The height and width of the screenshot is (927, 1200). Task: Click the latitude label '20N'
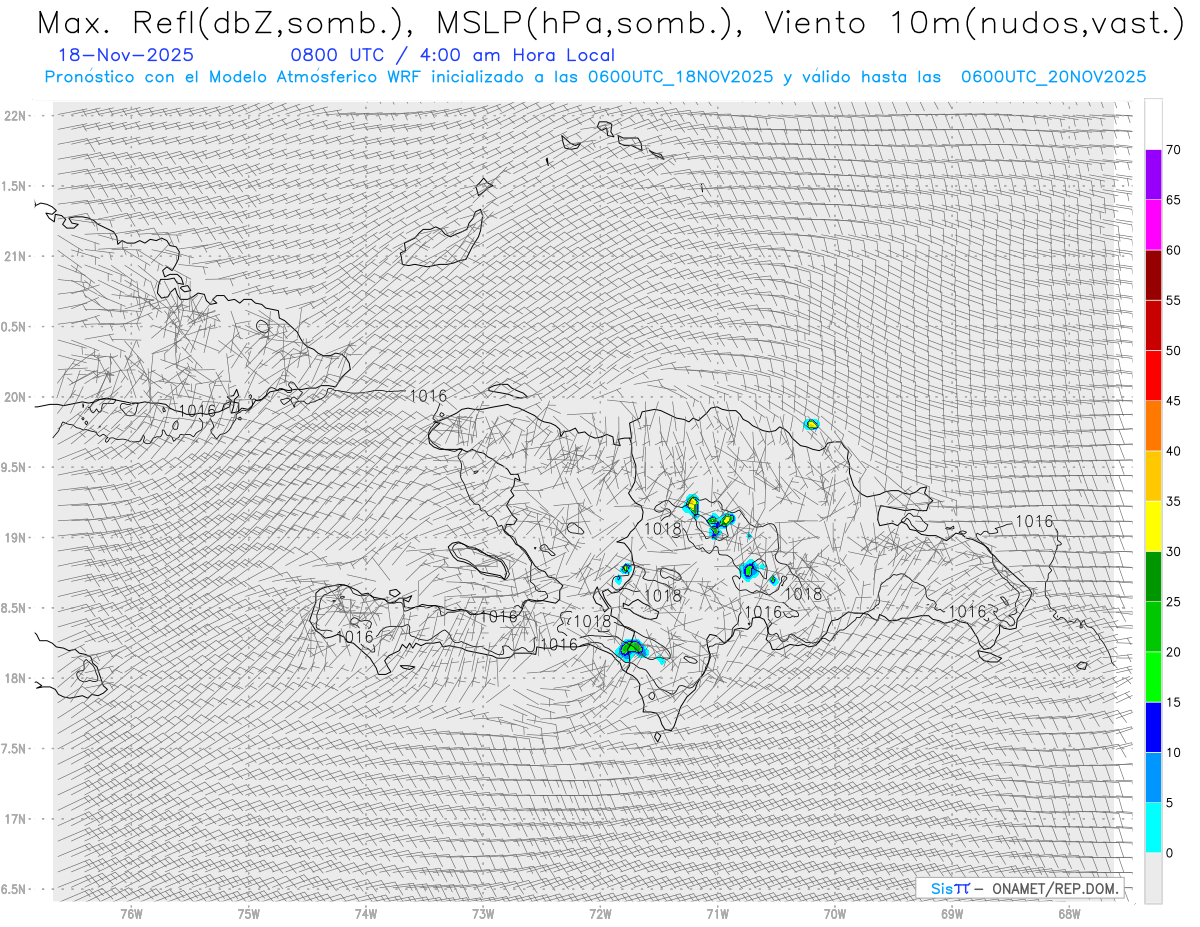pos(16,397)
